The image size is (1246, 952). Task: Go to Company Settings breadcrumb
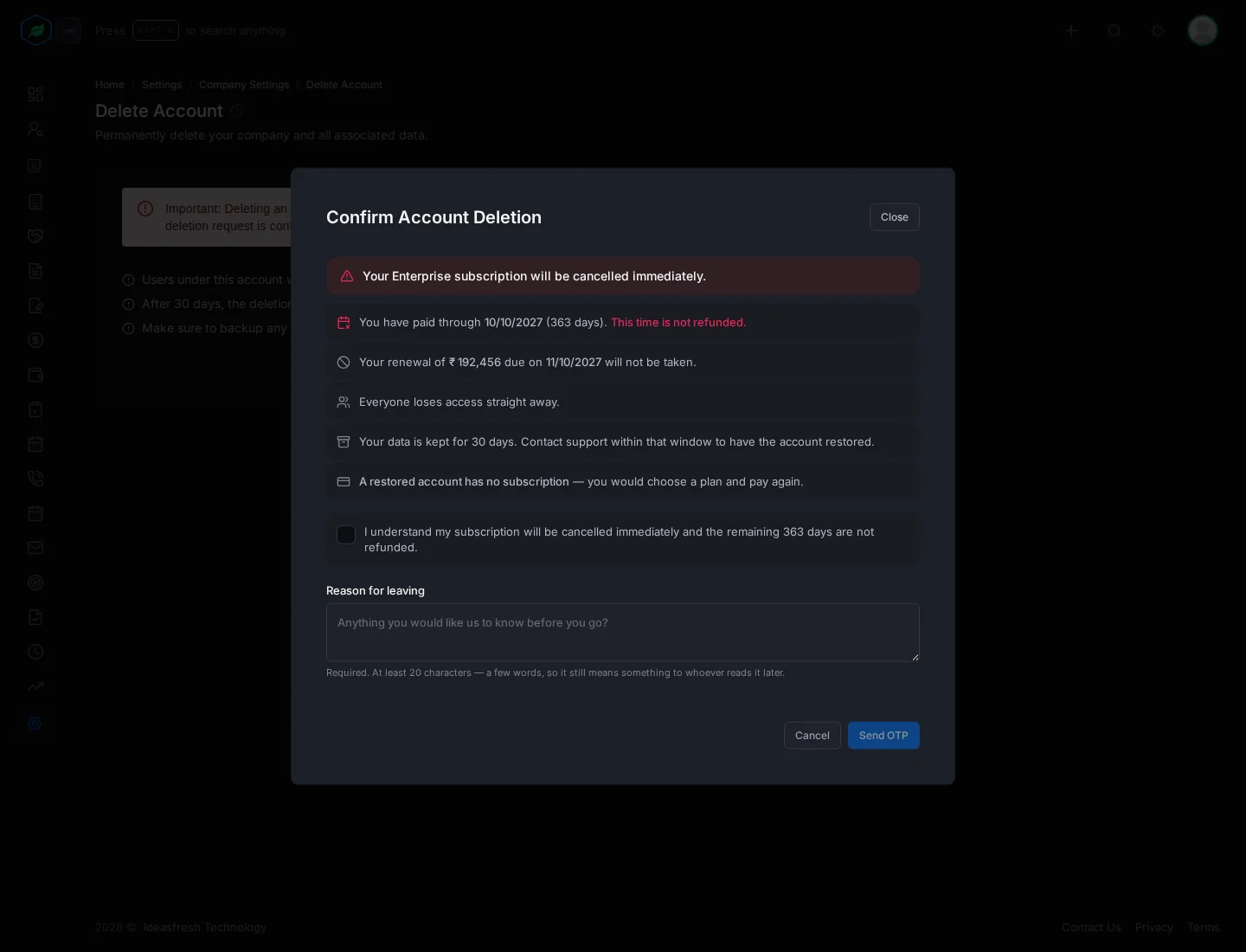(x=244, y=85)
